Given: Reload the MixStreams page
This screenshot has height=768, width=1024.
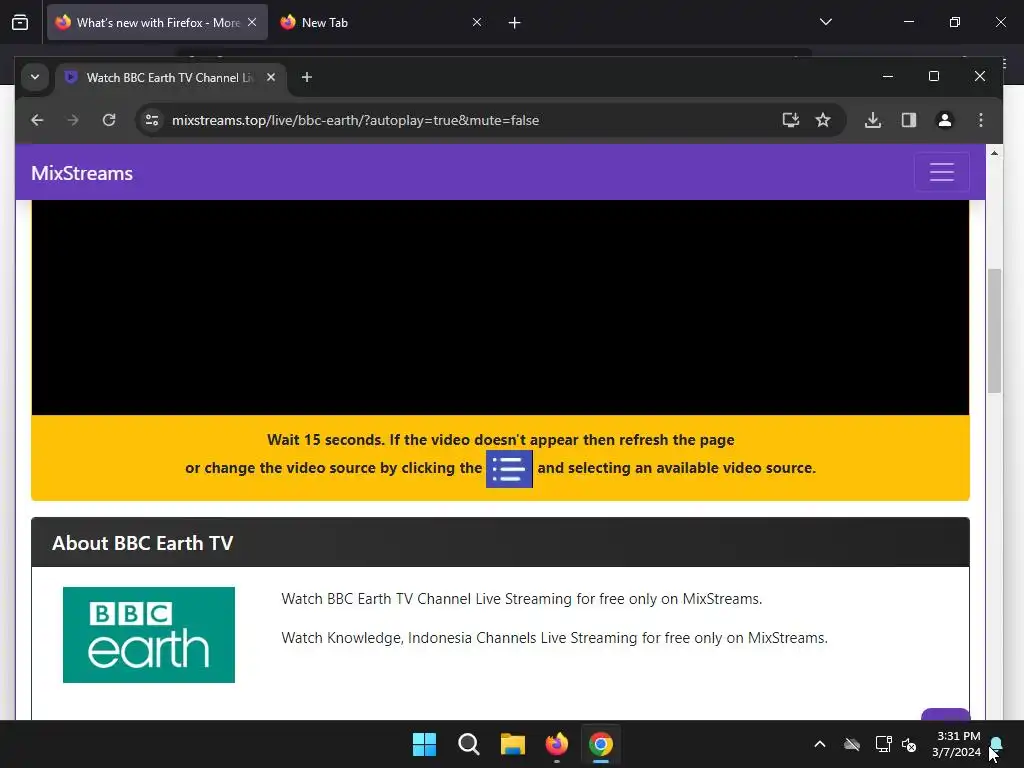Looking at the screenshot, I should point(109,120).
